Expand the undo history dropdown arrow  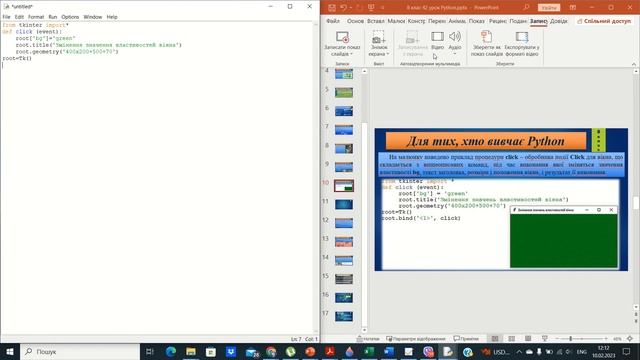pos(351,7)
